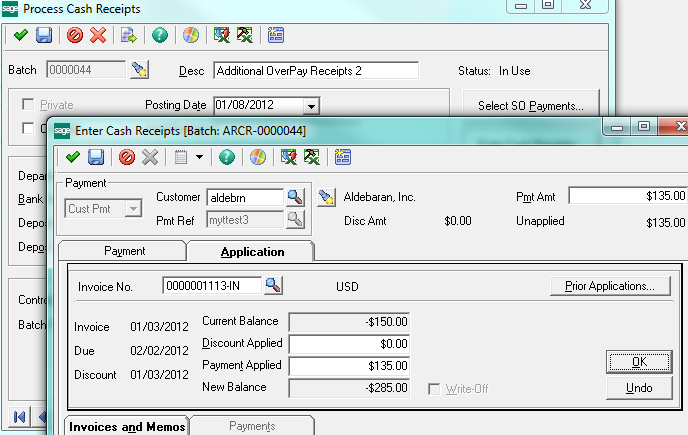Switch to the Payment tab
The width and height of the screenshot is (688, 435).
(124, 251)
